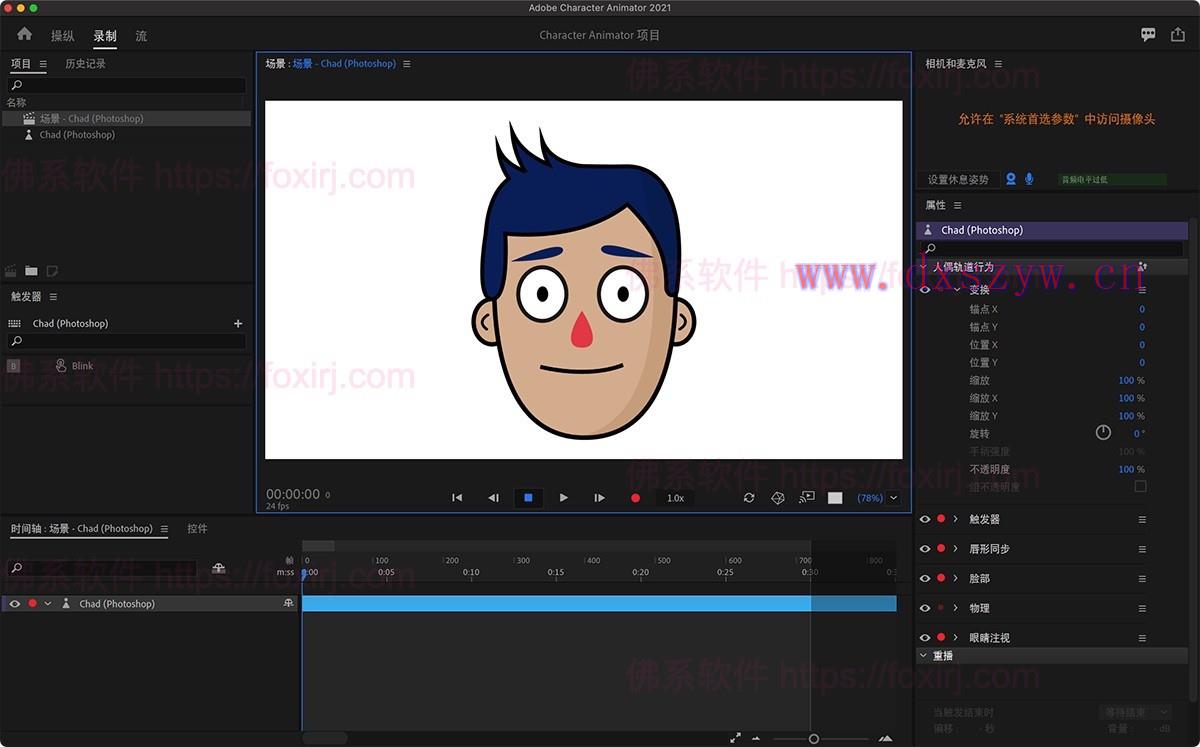The width and height of the screenshot is (1200, 747).
Task: Play the scene
Action: tap(564, 498)
